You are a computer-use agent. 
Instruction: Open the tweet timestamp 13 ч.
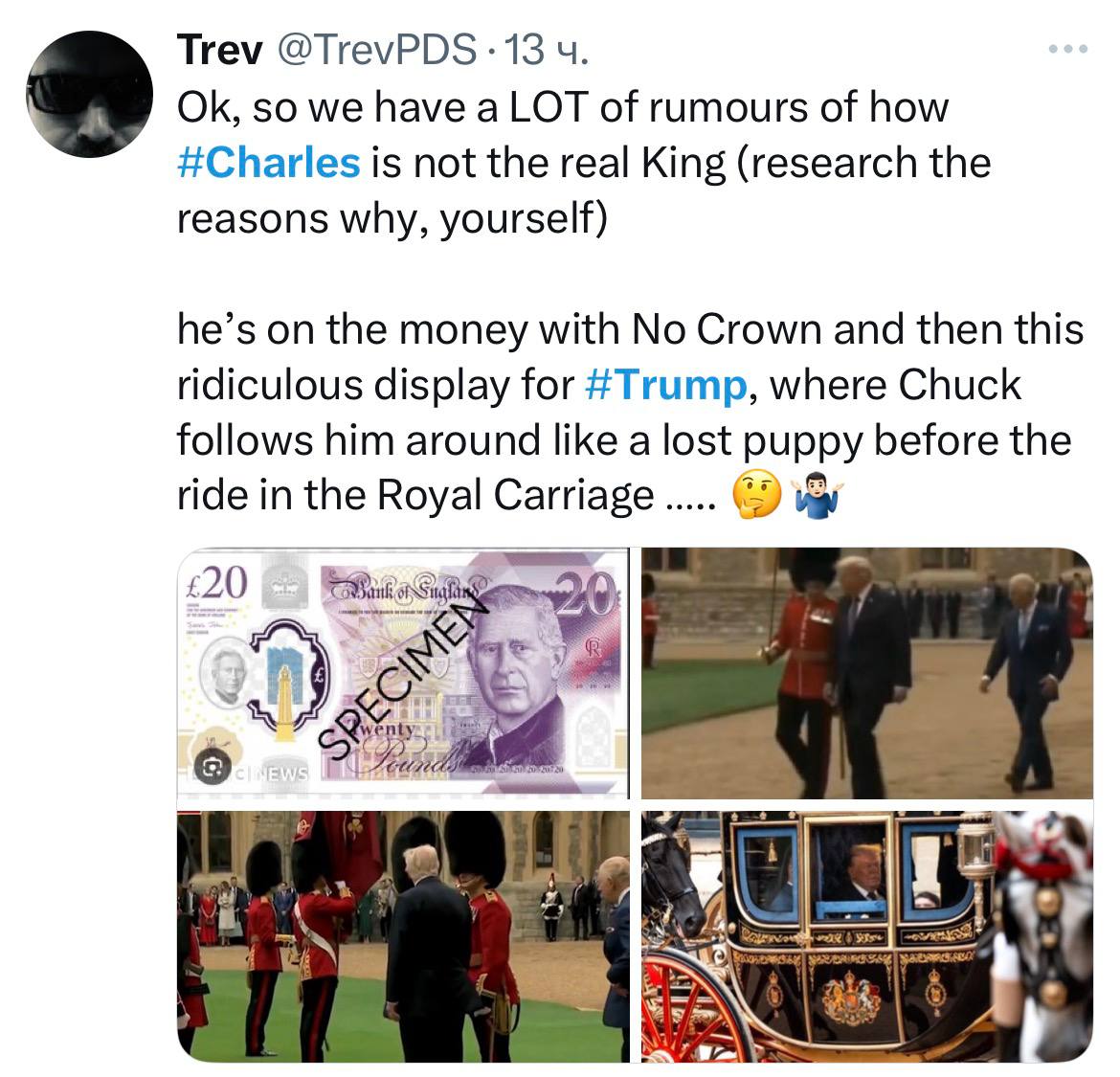[546, 50]
